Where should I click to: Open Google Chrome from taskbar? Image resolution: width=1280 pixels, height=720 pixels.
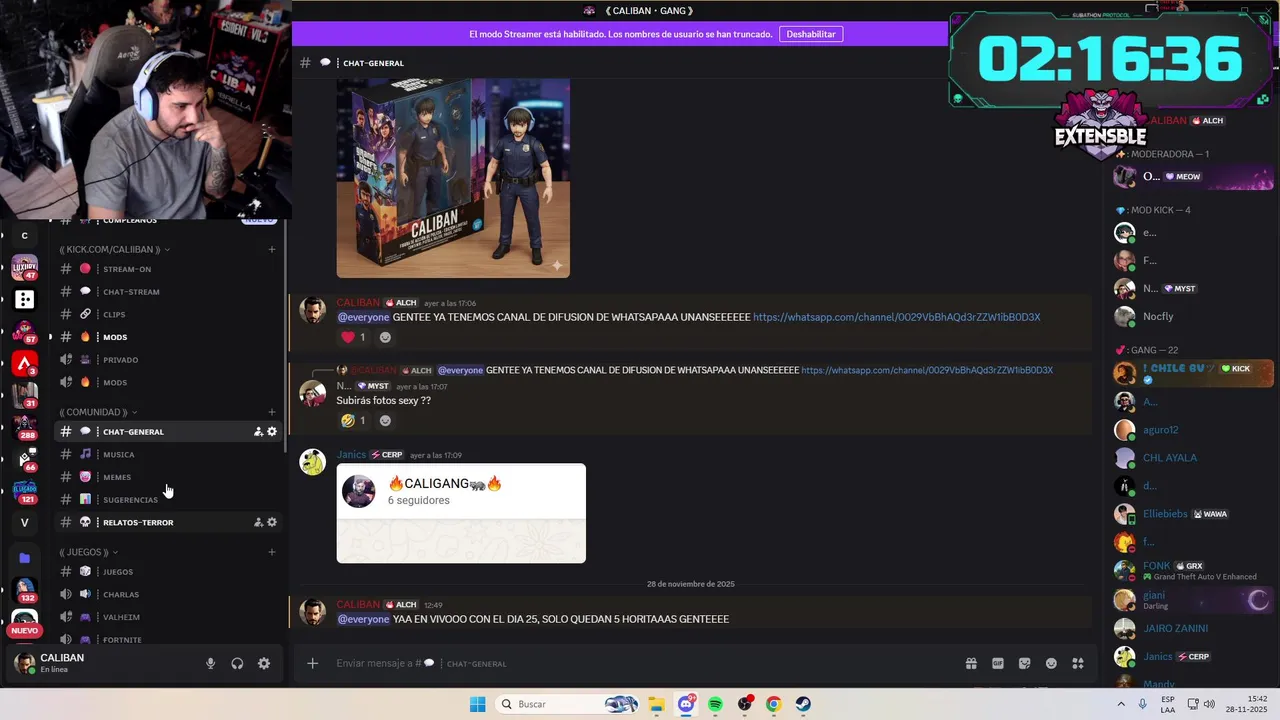773,704
